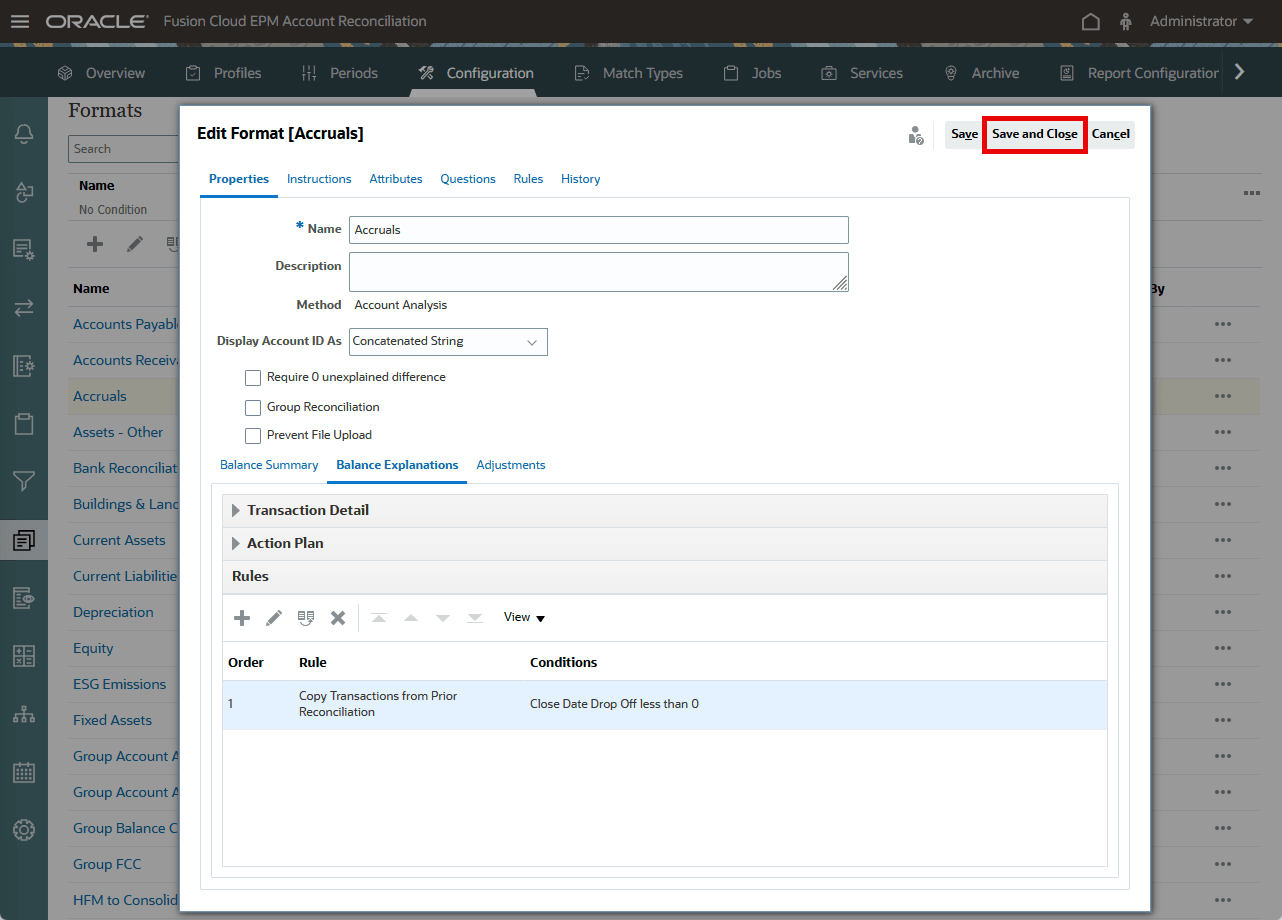This screenshot has height=920, width=1282.
Task: Switch to the Jobs tab
Action: [x=753, y=73]
